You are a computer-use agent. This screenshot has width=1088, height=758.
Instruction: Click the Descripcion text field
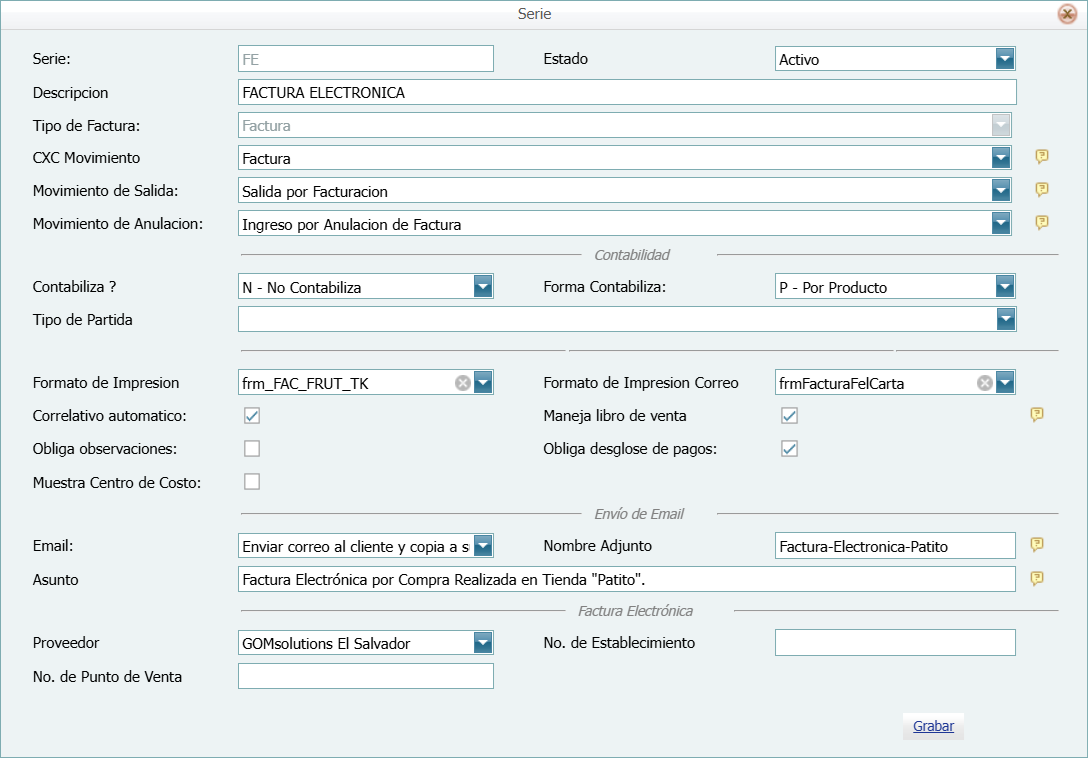point(626,92)
